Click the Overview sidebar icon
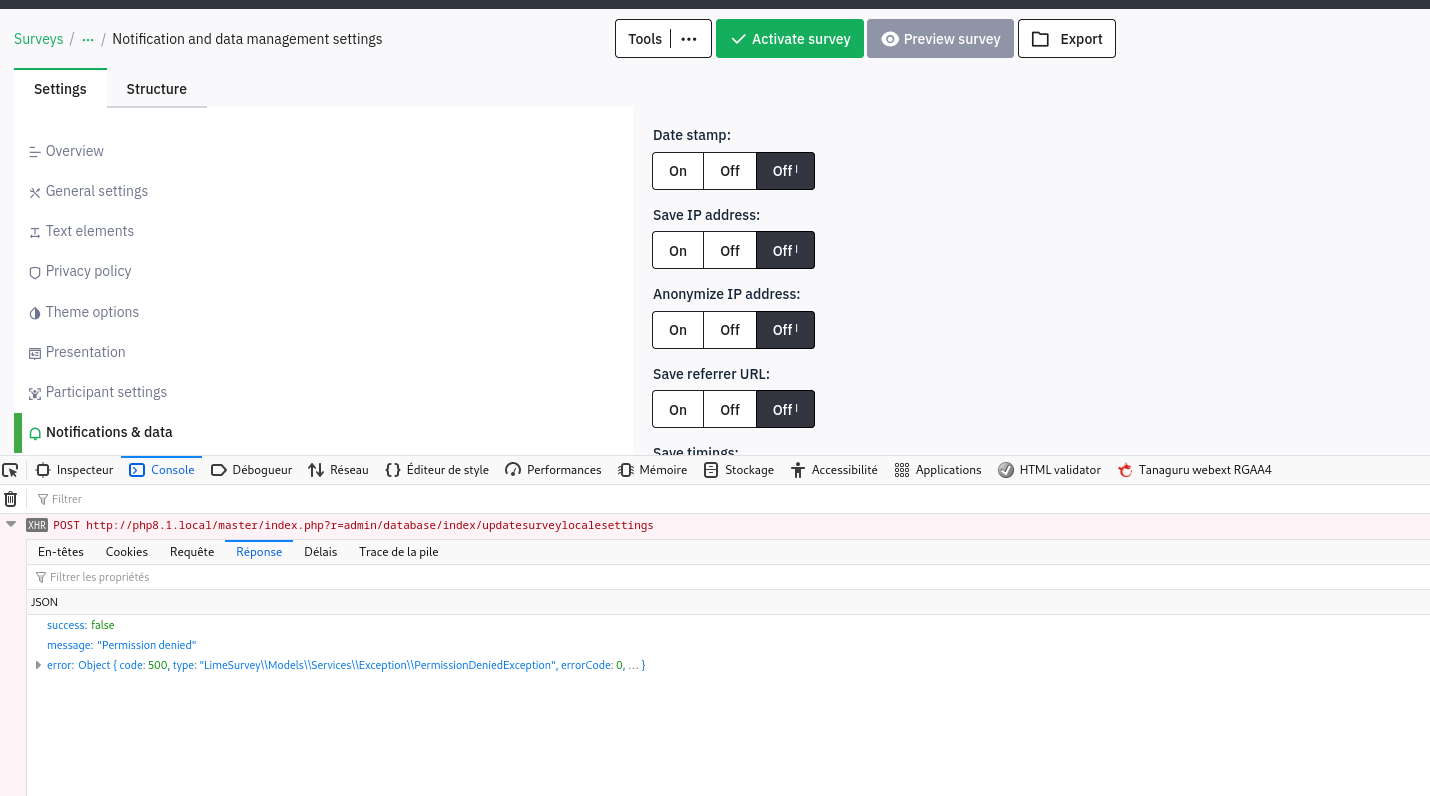 (35, 152)
